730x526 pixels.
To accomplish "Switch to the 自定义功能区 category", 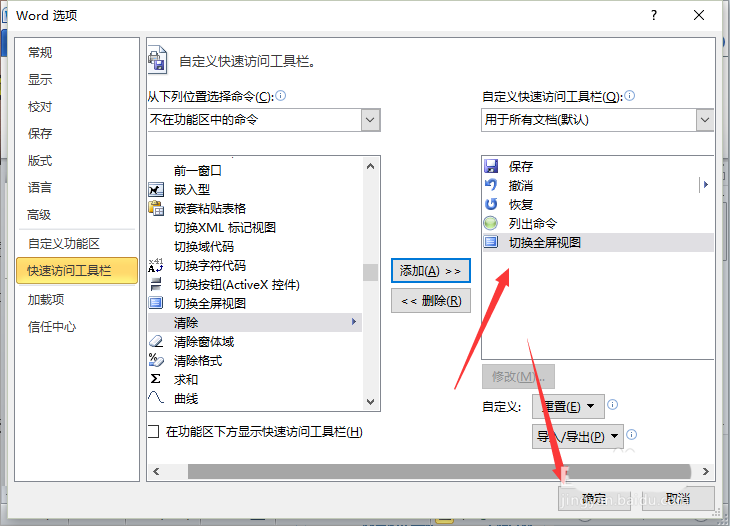I will (64, 243).
